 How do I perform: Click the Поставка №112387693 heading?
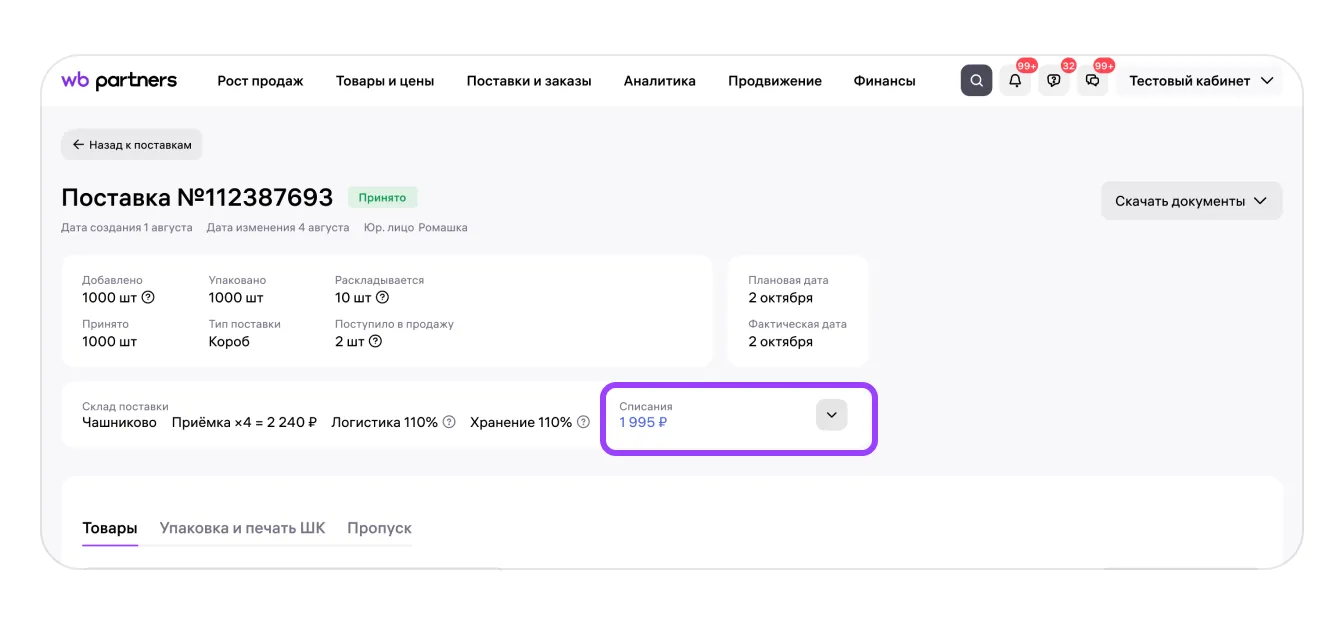[197, 197]
